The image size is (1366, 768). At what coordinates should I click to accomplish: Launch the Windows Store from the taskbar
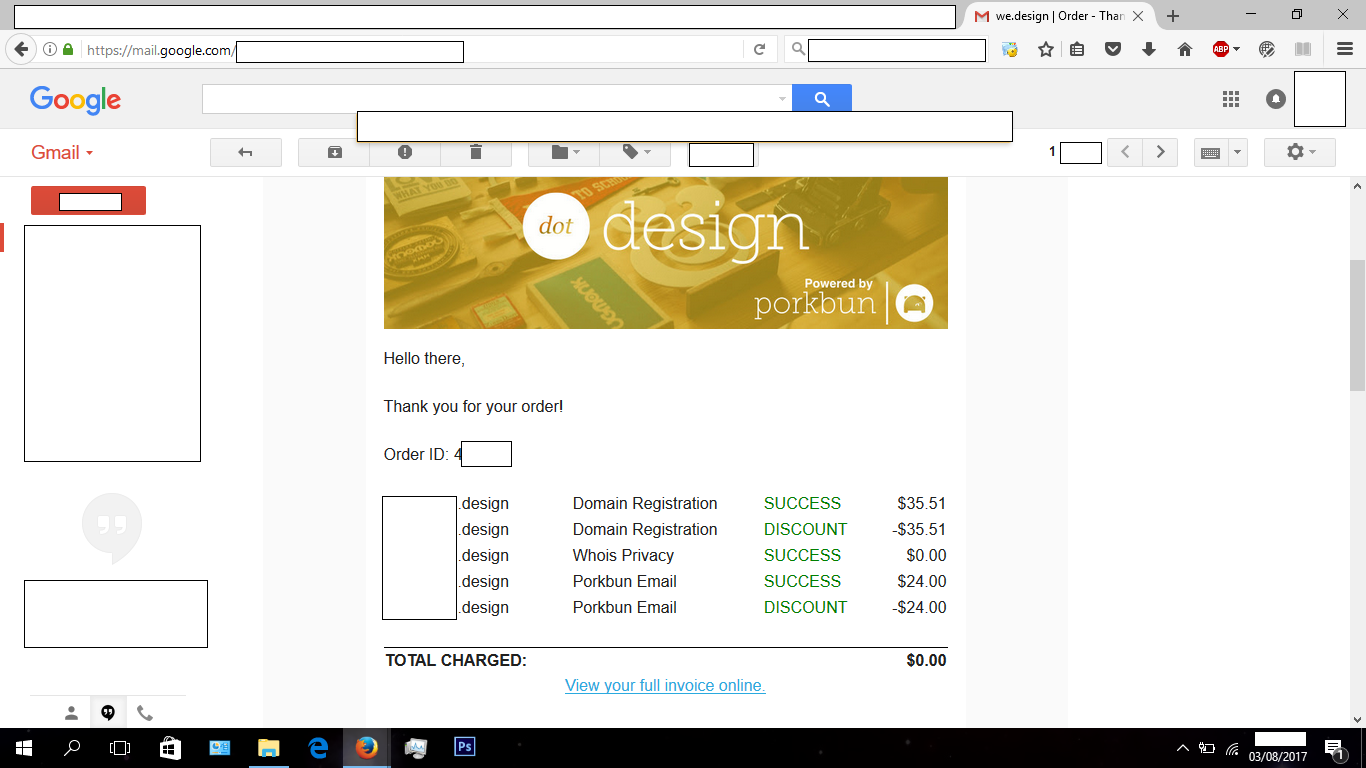point(170,748)
